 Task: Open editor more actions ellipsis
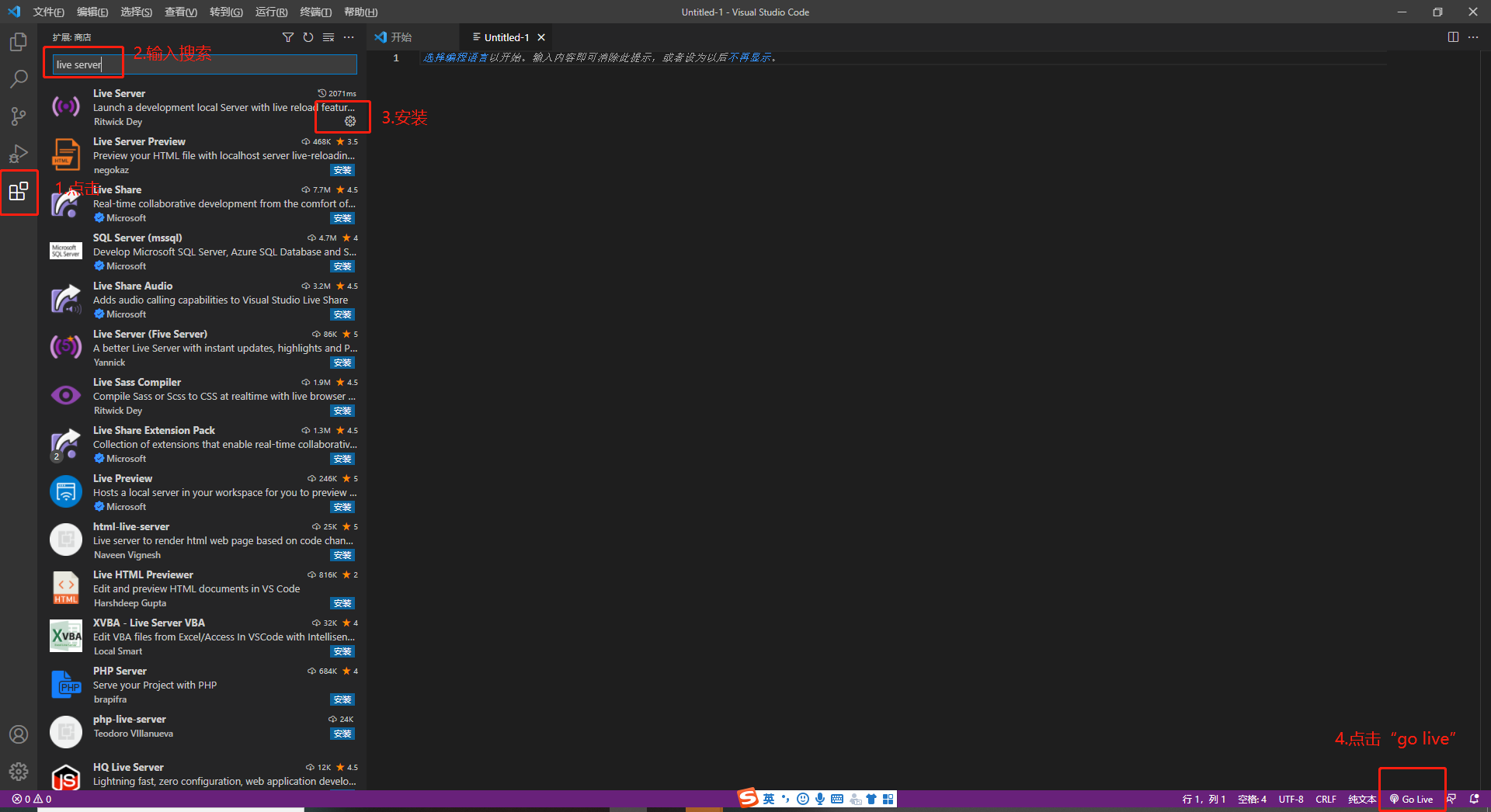tap(1473, 37)
